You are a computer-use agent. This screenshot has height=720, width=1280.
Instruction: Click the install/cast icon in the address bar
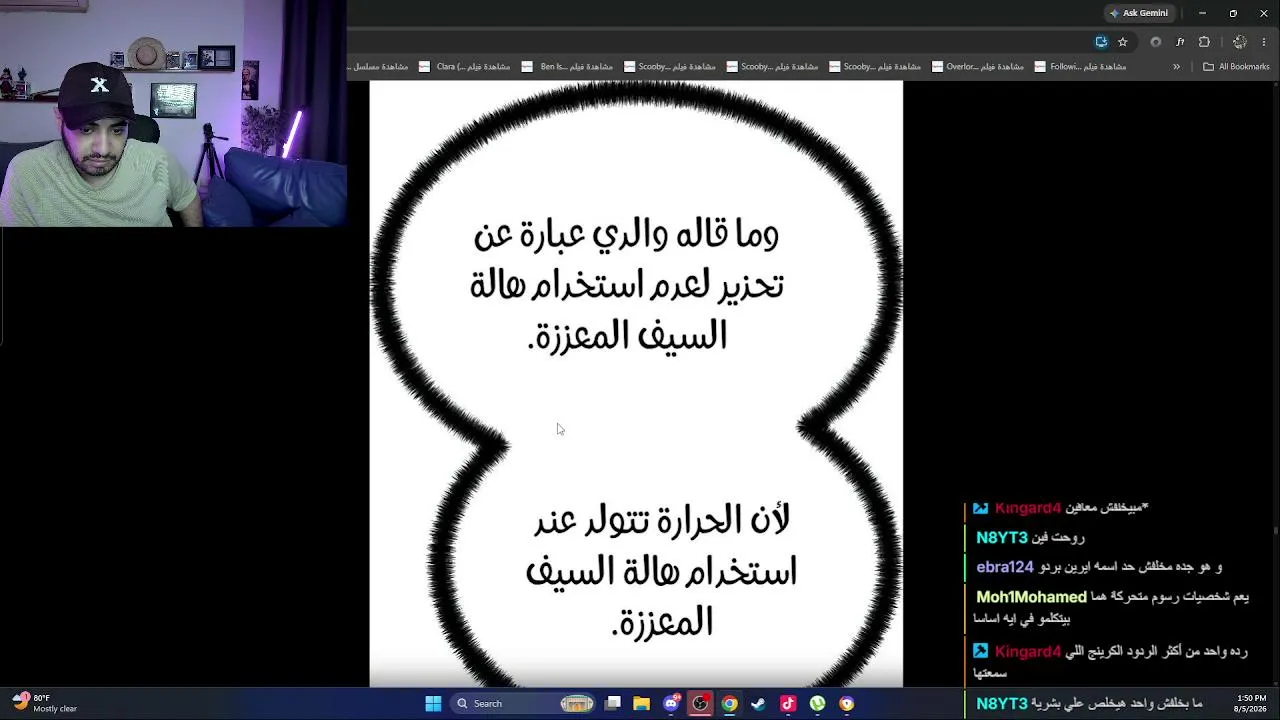[x=1101, y=42]
